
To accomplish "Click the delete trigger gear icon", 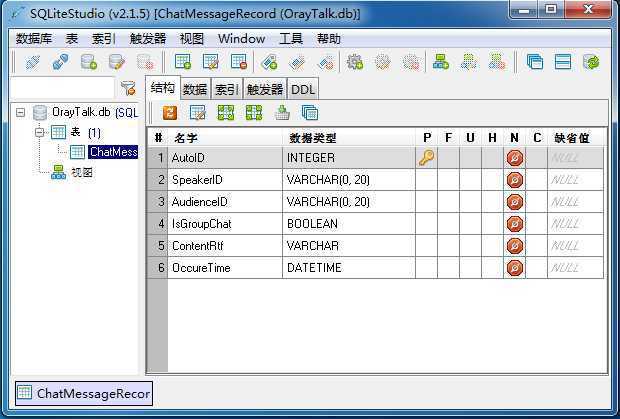I will pyautogui.click(x=411, y=62).
